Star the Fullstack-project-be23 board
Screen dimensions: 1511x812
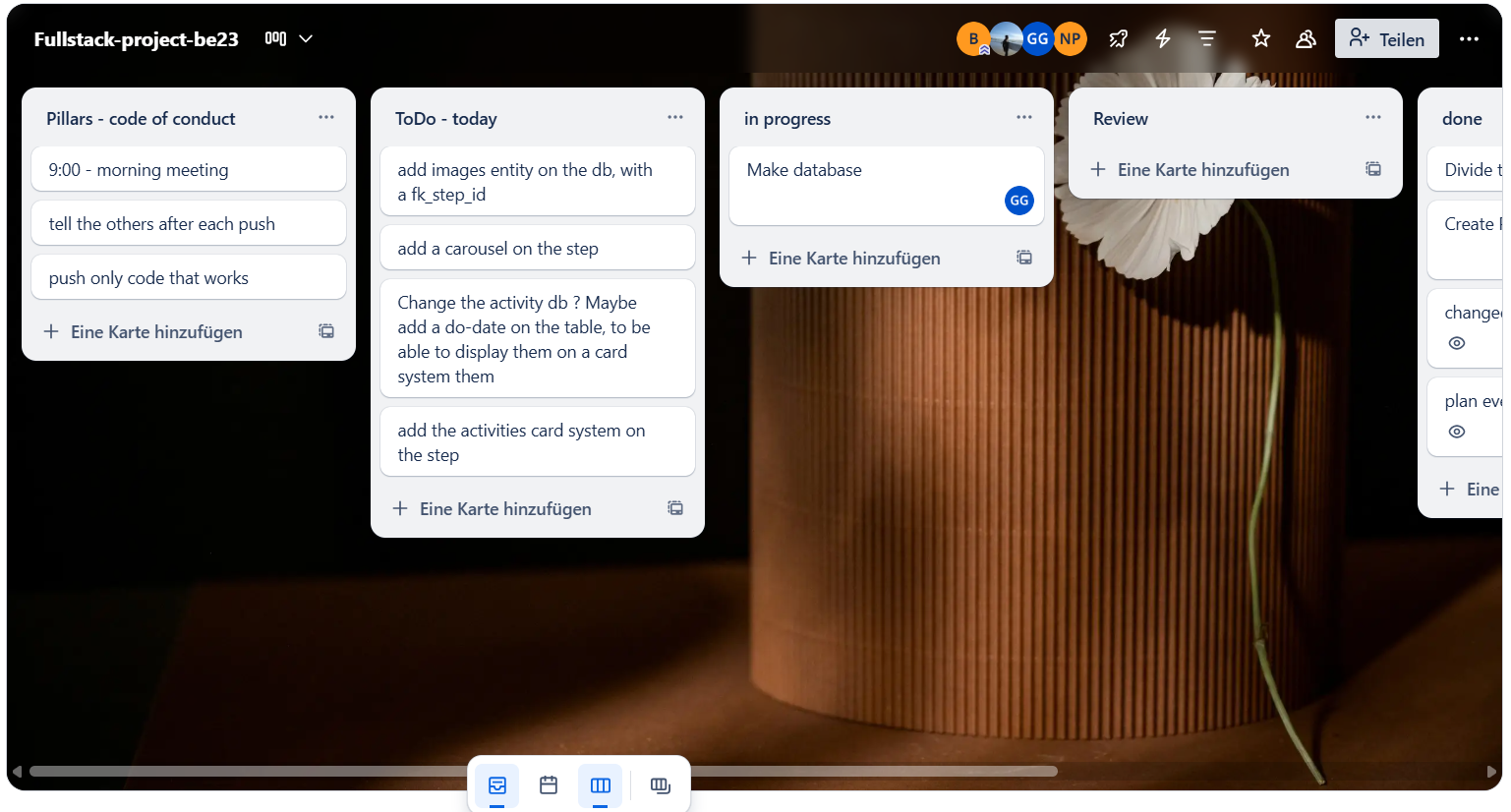tap(1261, 39)
